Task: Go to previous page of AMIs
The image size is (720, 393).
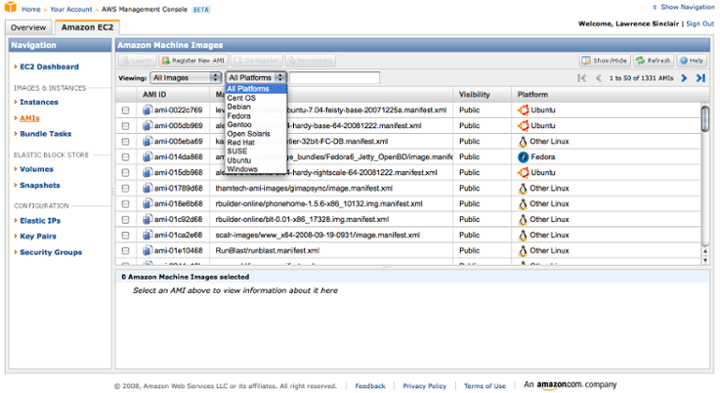Action: pyautogui.click(x=598, y=78)
